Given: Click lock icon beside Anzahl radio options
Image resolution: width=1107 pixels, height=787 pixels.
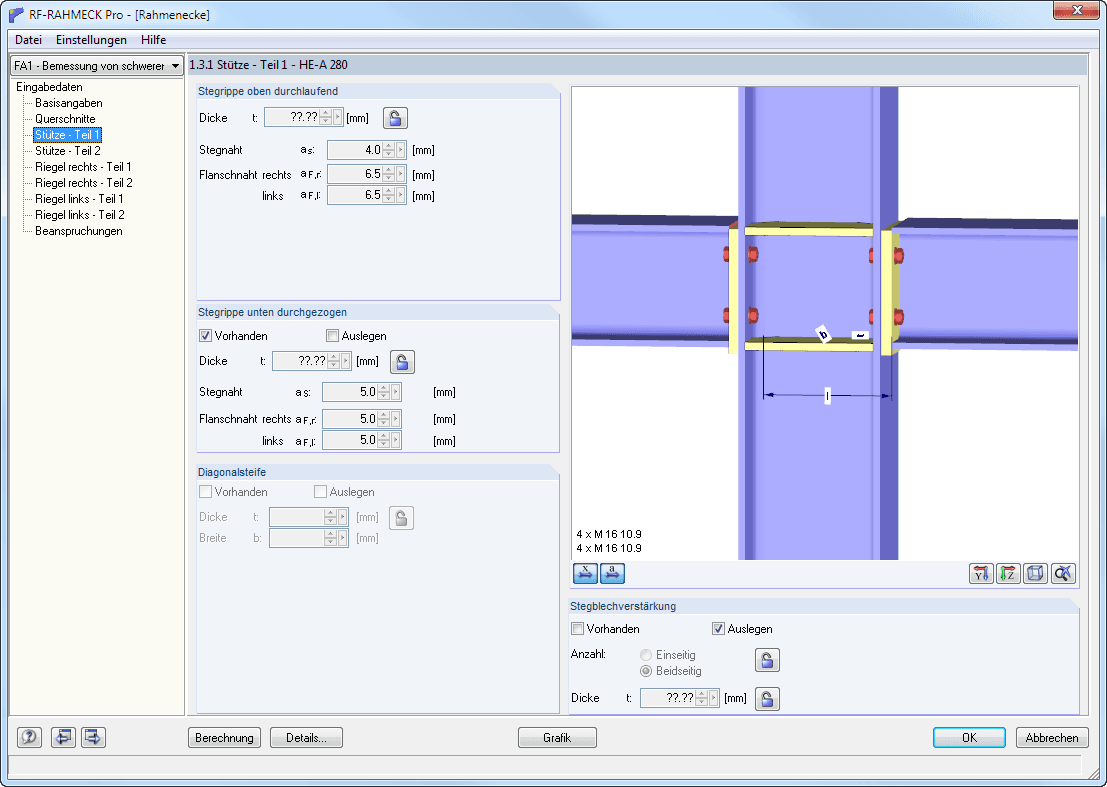Looking at the screenshot, I should [767, 660].
